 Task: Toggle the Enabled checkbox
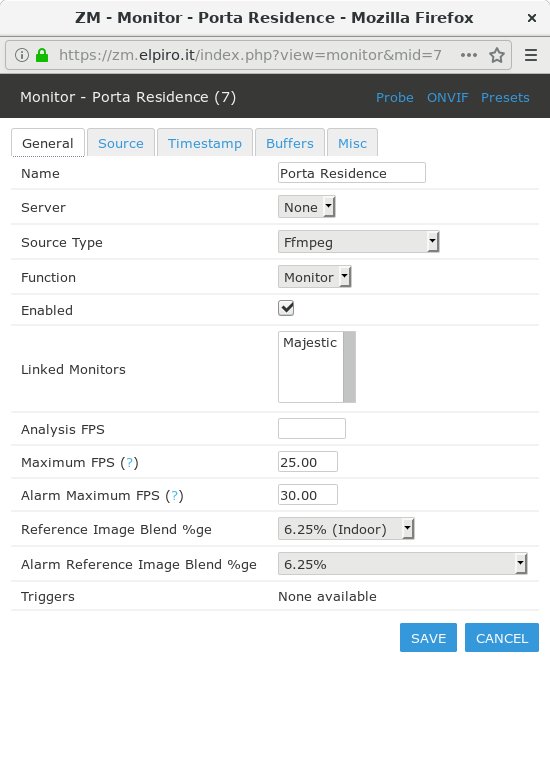(x=286, y=308)
